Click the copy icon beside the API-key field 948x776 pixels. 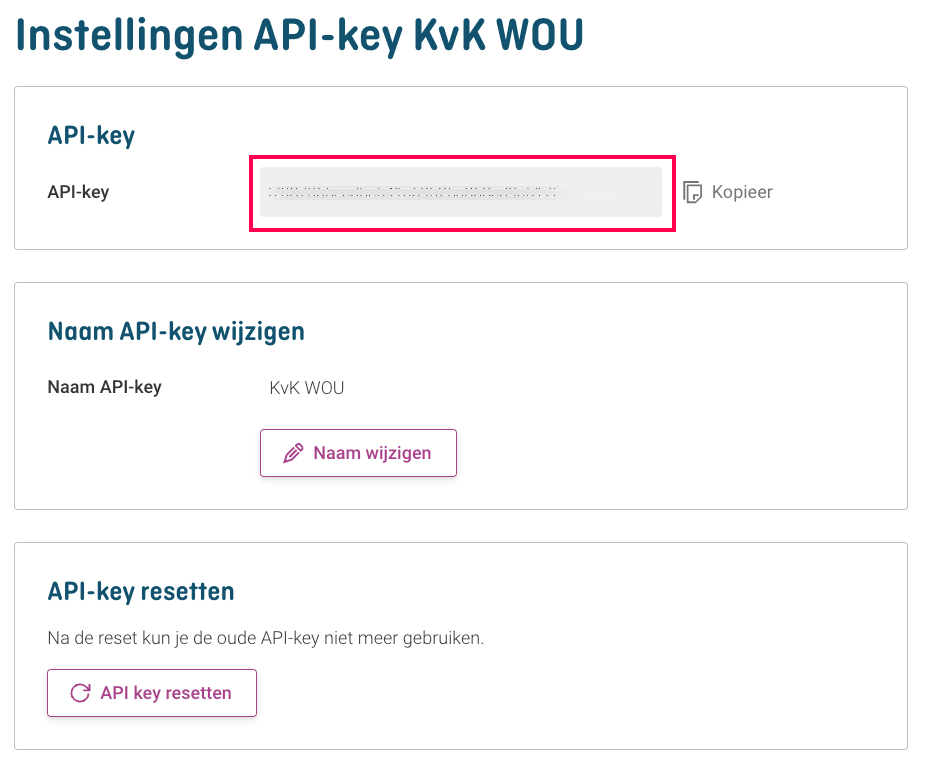[692, 192]
